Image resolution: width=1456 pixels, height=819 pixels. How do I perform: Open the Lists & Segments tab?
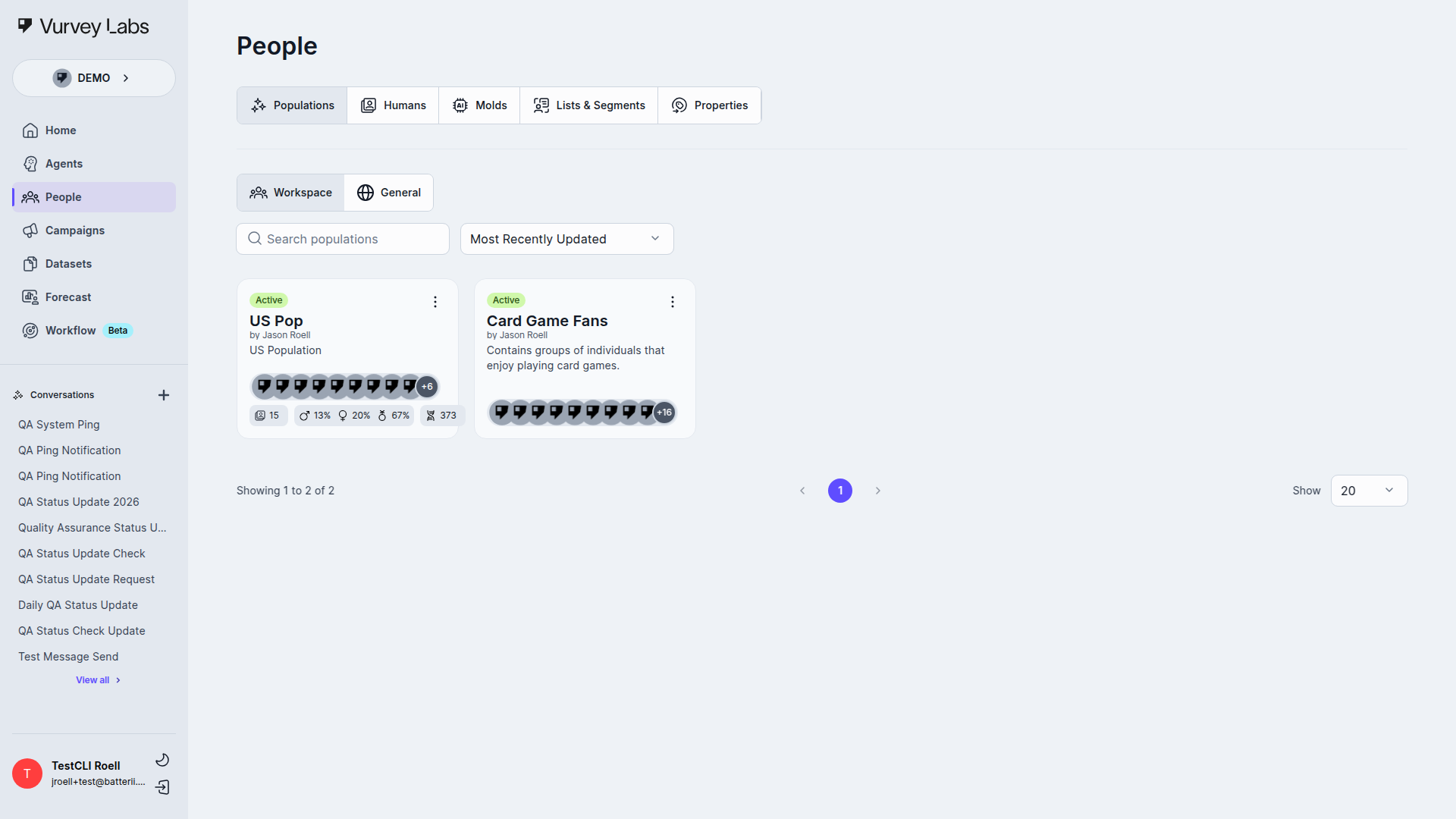[589, 105]
